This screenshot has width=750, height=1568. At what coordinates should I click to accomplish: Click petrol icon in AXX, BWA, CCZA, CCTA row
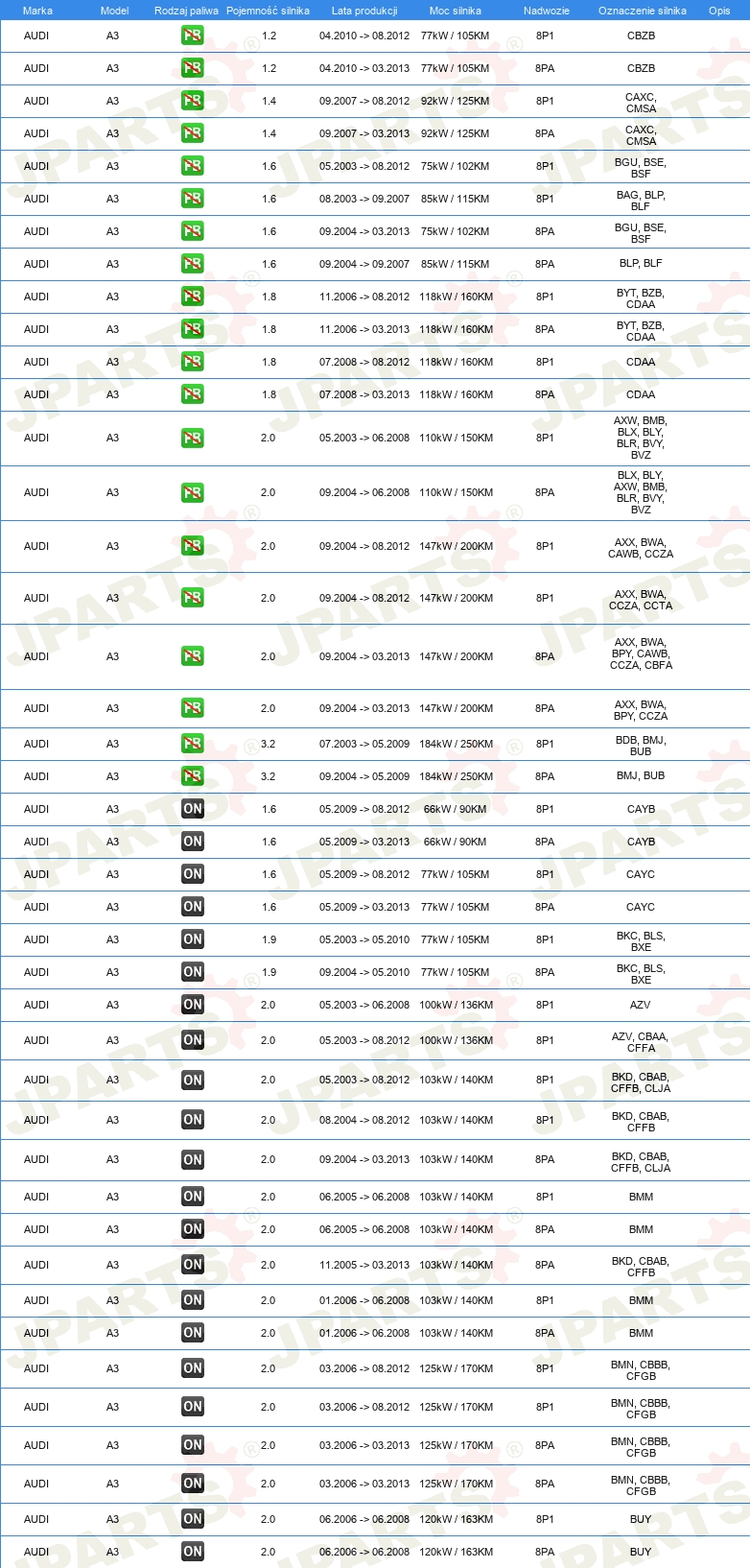[x=192, y=598]
